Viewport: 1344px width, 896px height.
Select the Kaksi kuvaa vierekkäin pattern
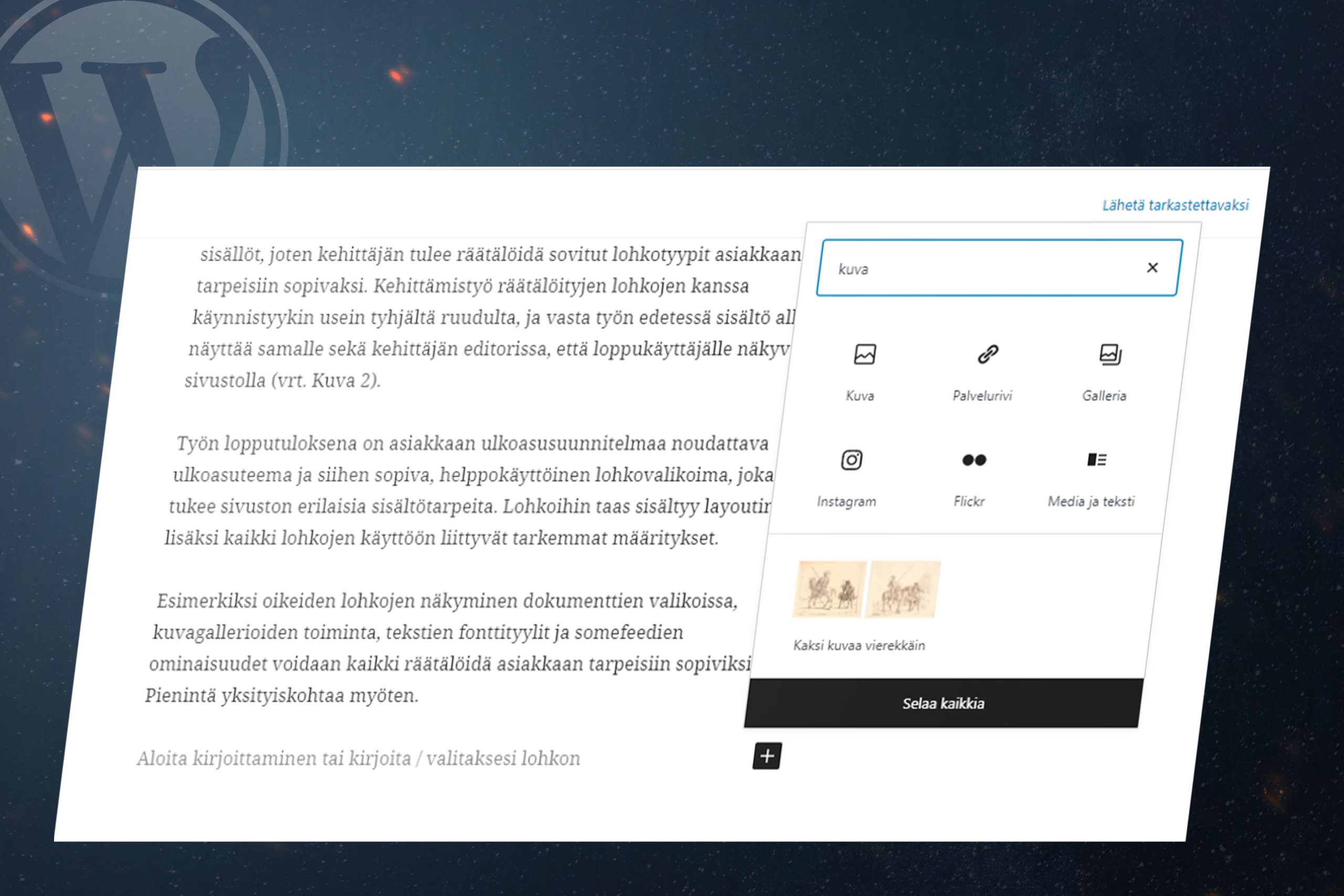(859, 646)
